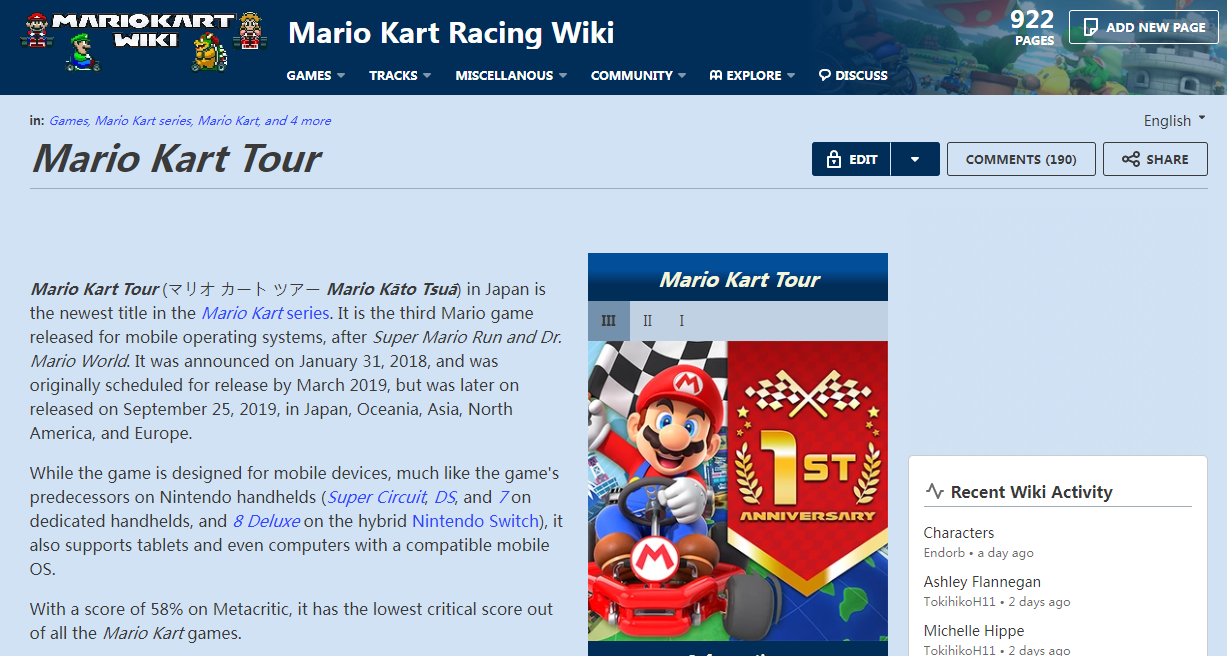This screenshot has height=656, width=1227.
Task: Click the Share button
Action: coord(1155,159)
